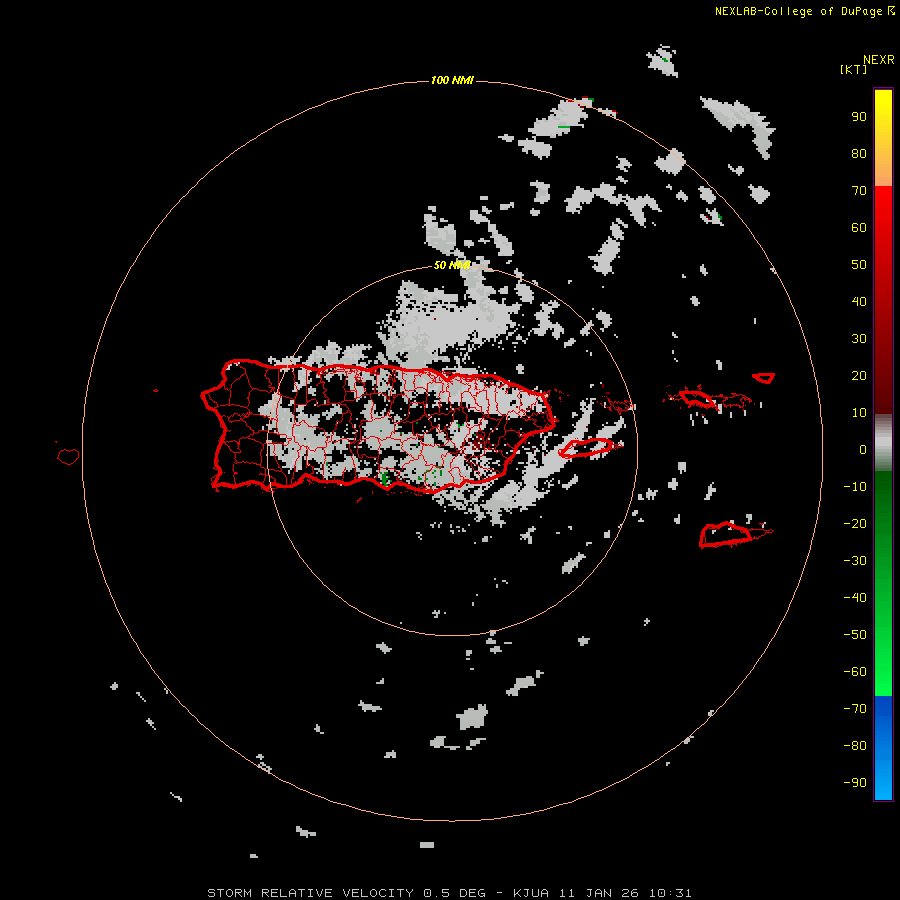
Task: Click the Storm Relative Velocity caption text
Action: click(449, 893)
